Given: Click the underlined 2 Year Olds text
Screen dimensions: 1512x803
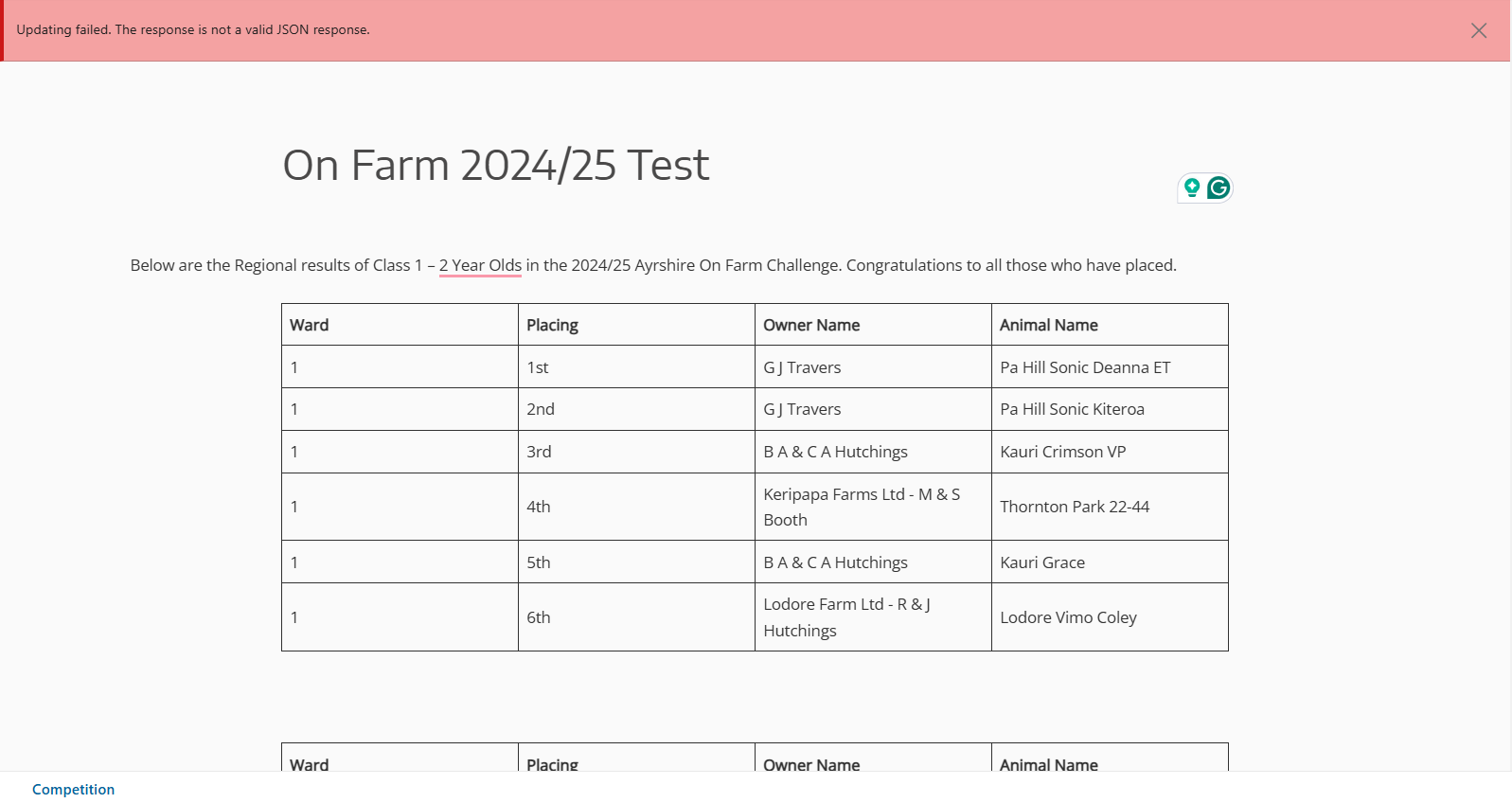Looking at the screenshot, I should [x=480, y=265].
